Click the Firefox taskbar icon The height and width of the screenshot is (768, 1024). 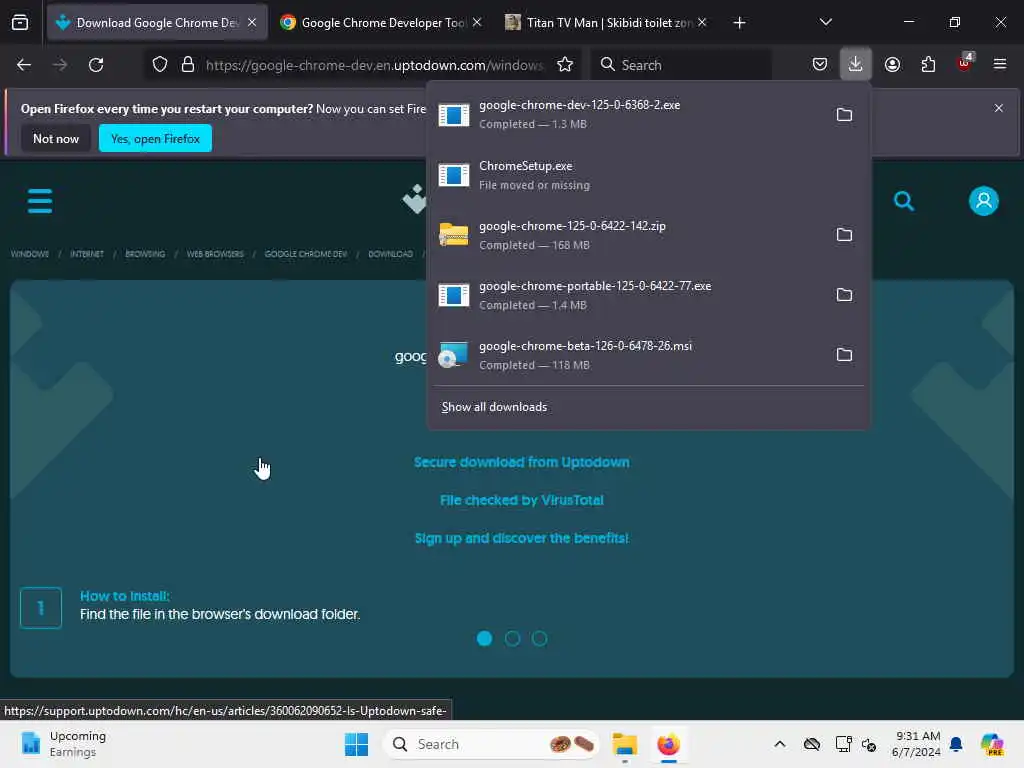tap(669, 744)
